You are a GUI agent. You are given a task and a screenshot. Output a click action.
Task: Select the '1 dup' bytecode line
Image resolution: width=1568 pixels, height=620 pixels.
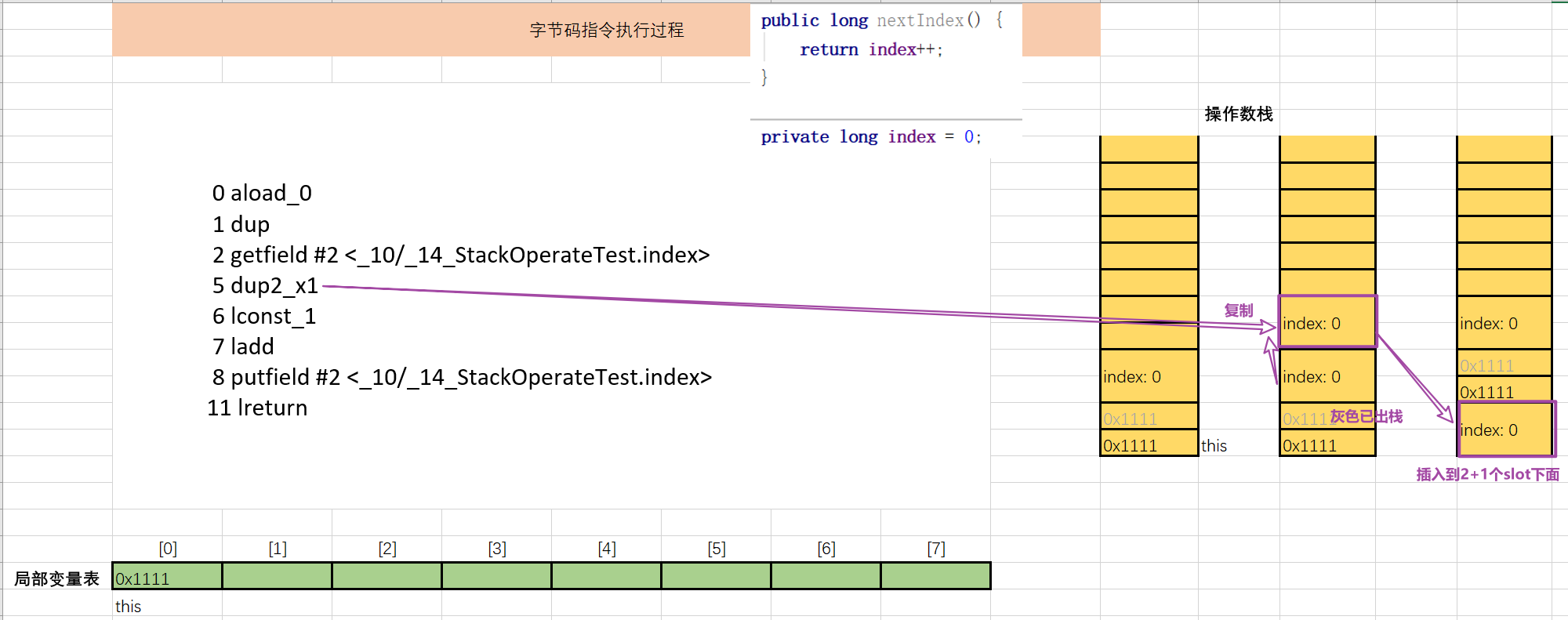[241, 224]
